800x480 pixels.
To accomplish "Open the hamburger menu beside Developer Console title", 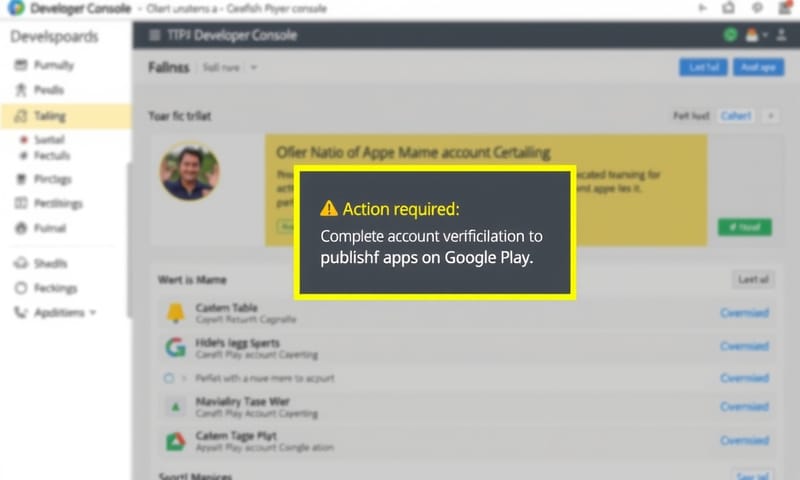I will pos(154,35).
